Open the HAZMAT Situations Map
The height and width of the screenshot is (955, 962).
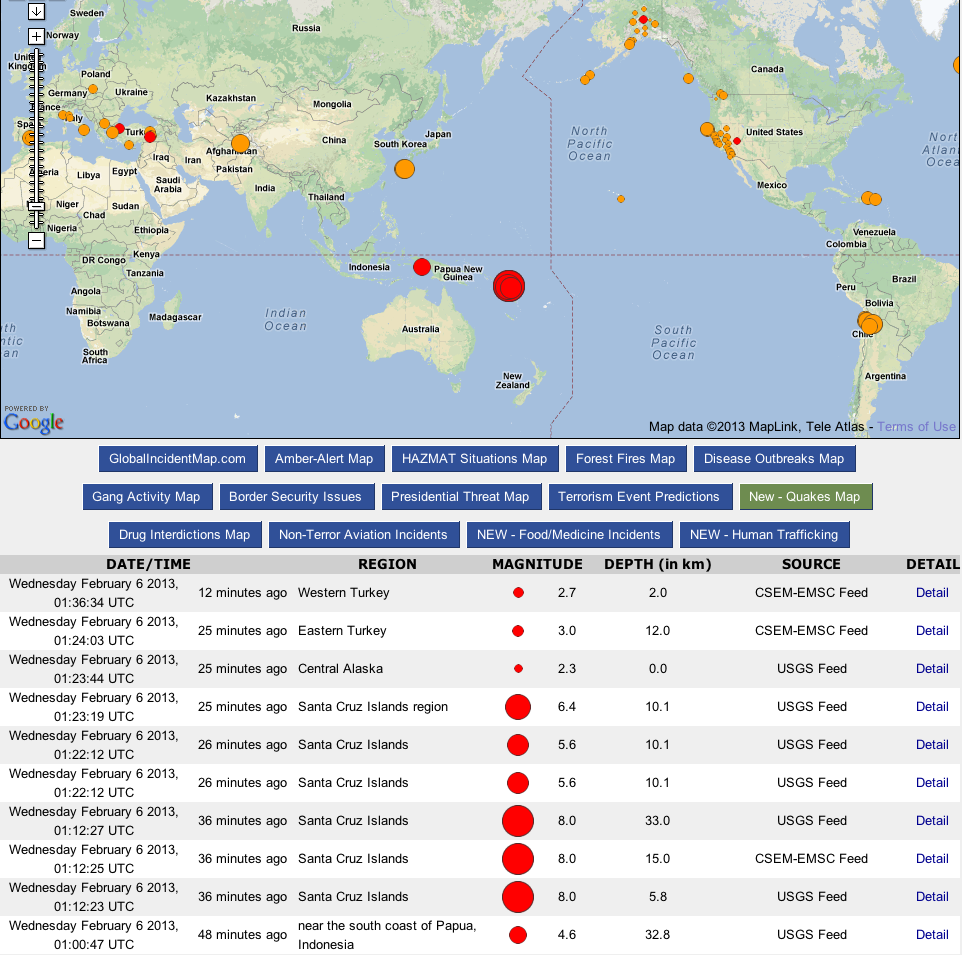click(x=474, y=459)
